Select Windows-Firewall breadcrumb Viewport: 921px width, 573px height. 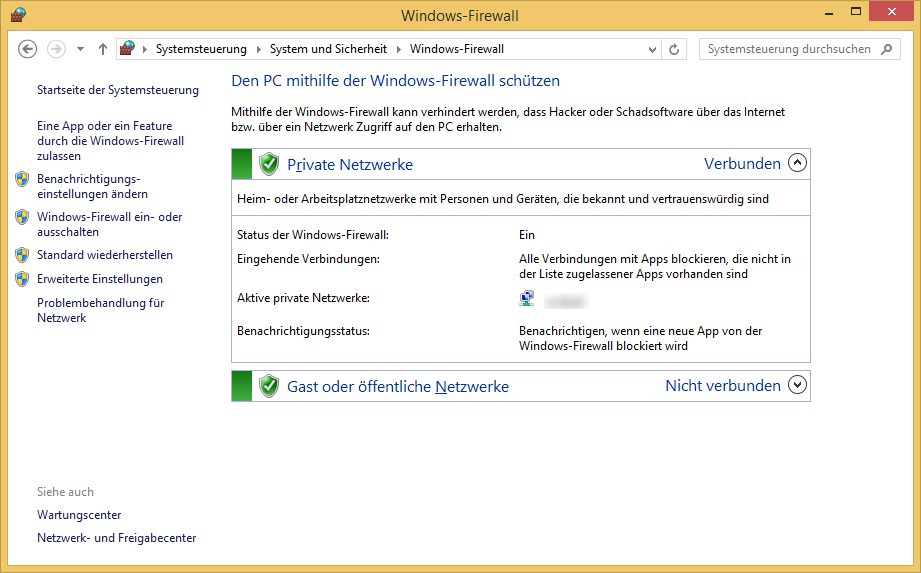[x=457, y=49]
